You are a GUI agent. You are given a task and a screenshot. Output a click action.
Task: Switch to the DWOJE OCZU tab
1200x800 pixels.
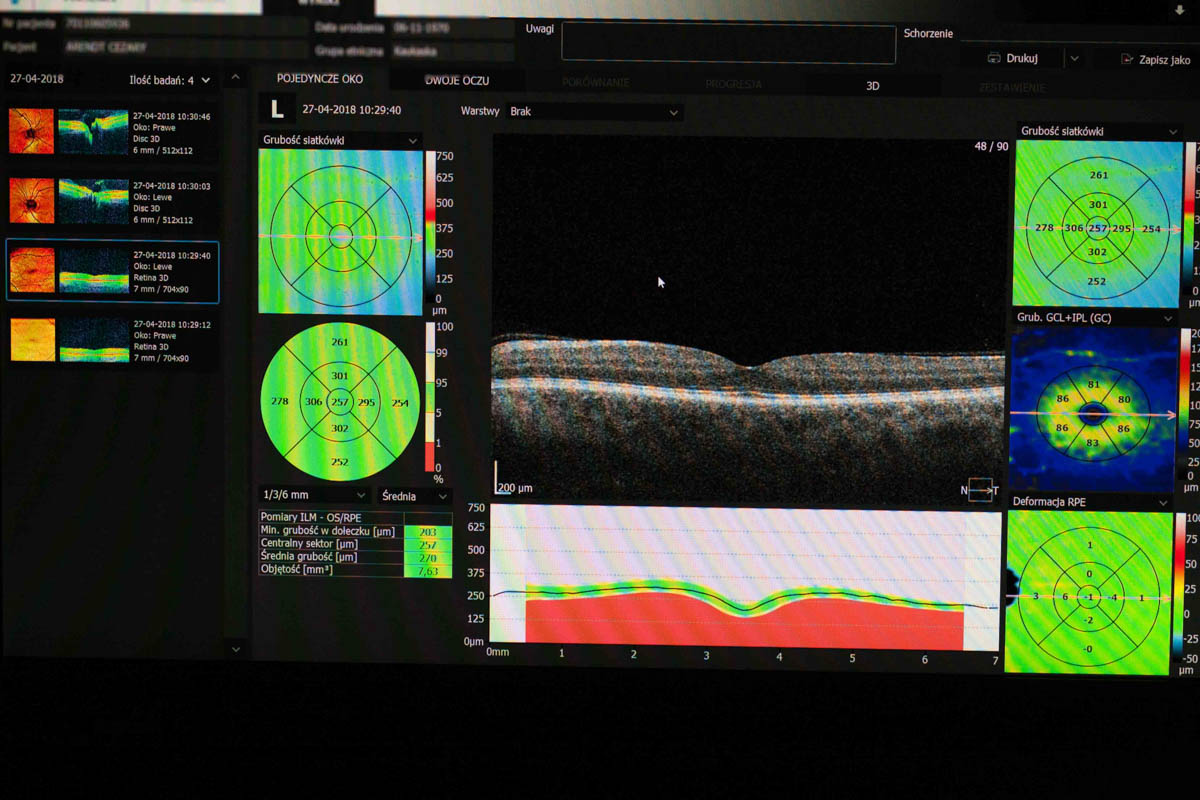457,81
